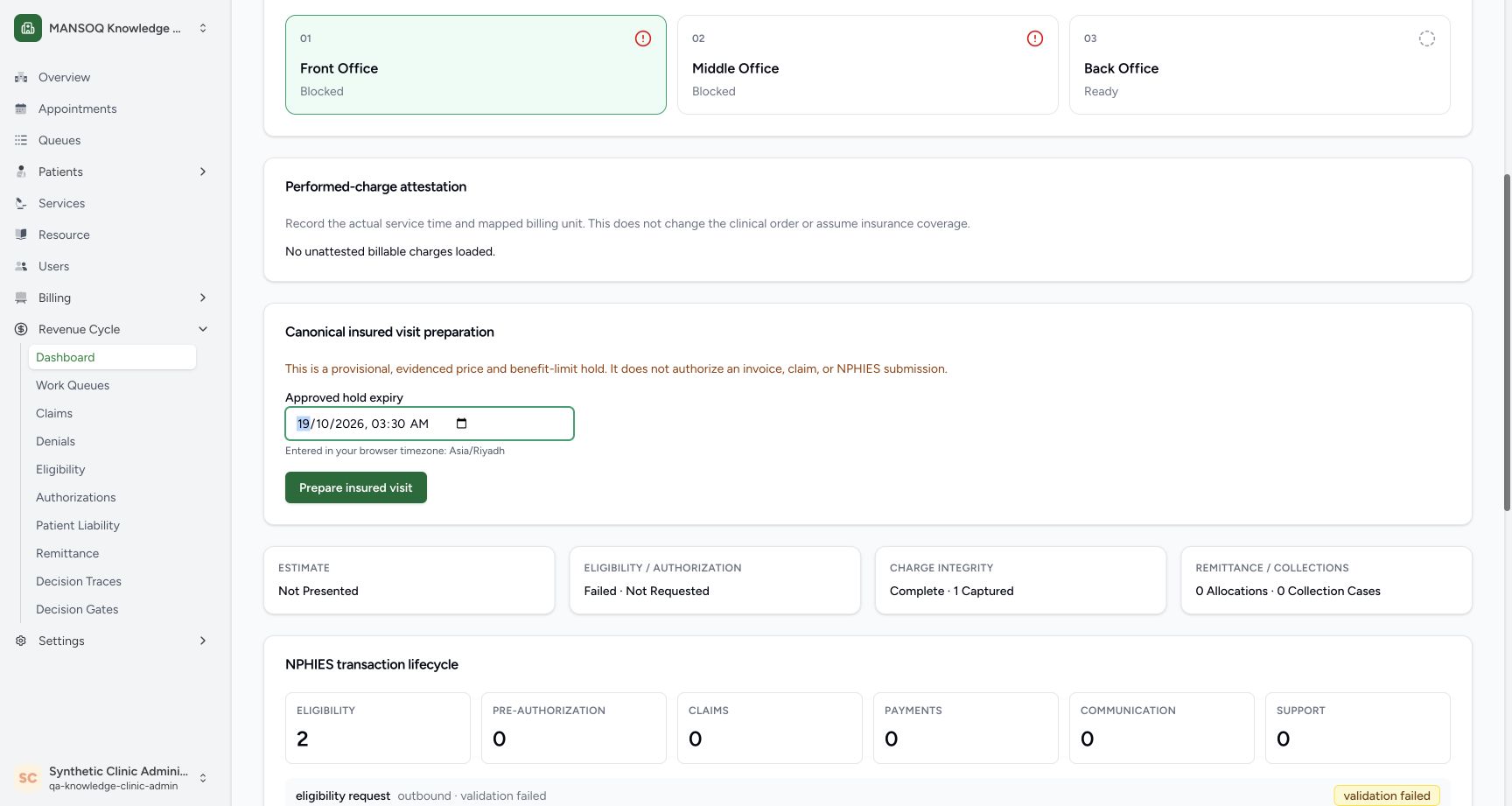The height and width of the screenshot is (806, 1512).
Task: Select the Back Office stage card
Action: click(x=1260, y=65)
